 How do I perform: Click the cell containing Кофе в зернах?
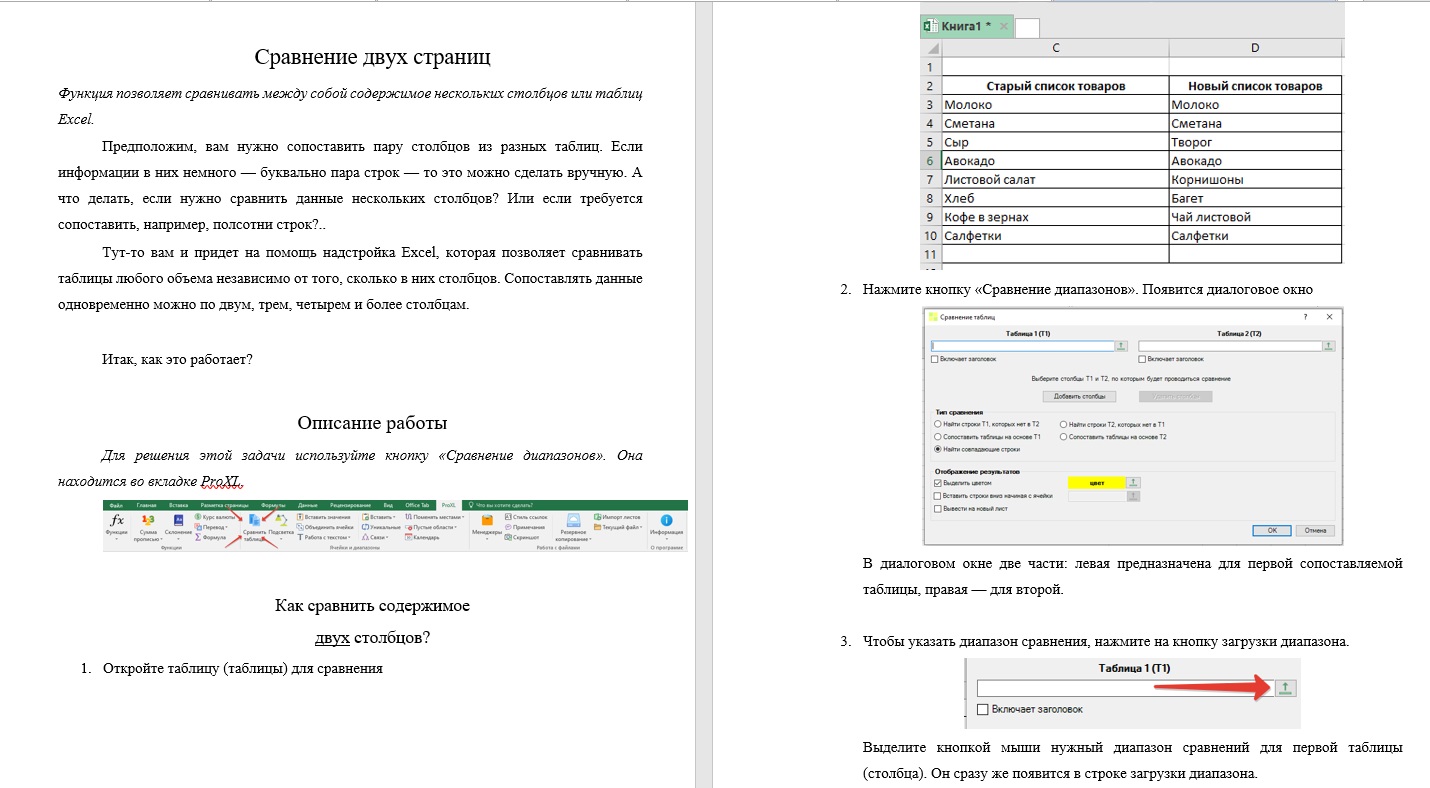point(1055,217)
